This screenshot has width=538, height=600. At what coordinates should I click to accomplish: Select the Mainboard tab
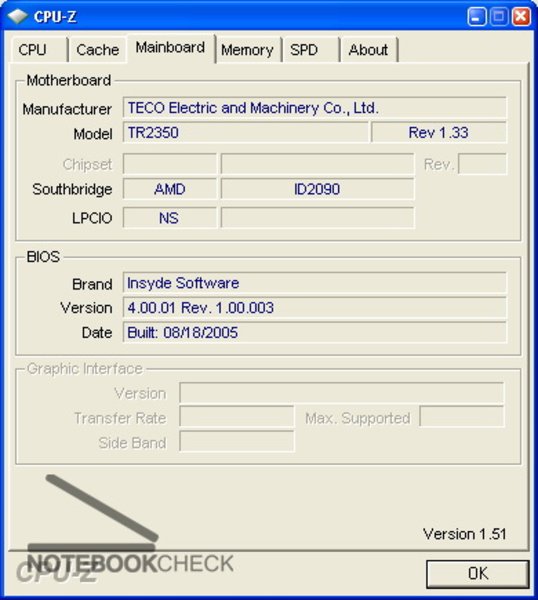(170, 48)
